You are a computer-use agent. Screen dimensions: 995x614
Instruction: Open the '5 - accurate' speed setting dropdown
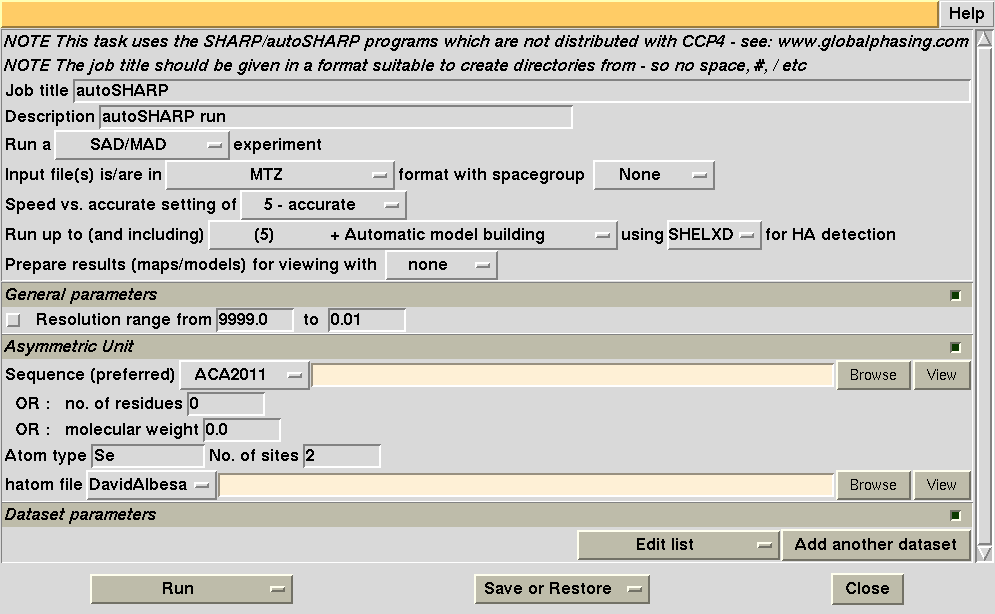[x=323, y=205]
